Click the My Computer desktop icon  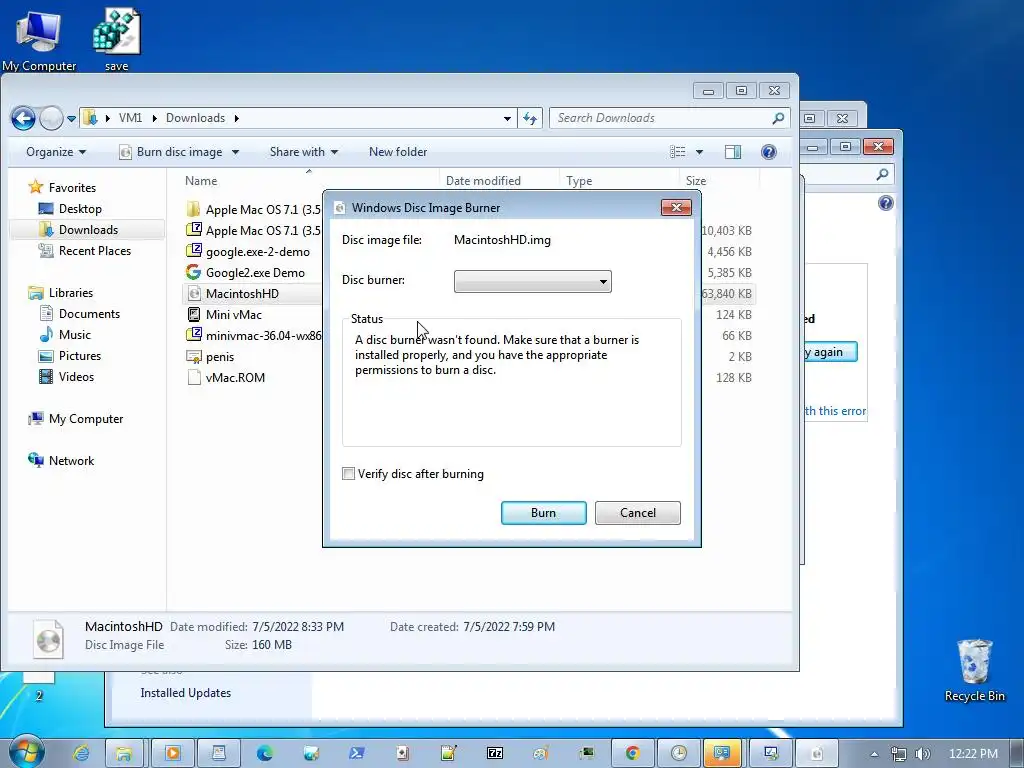[39, 39]
